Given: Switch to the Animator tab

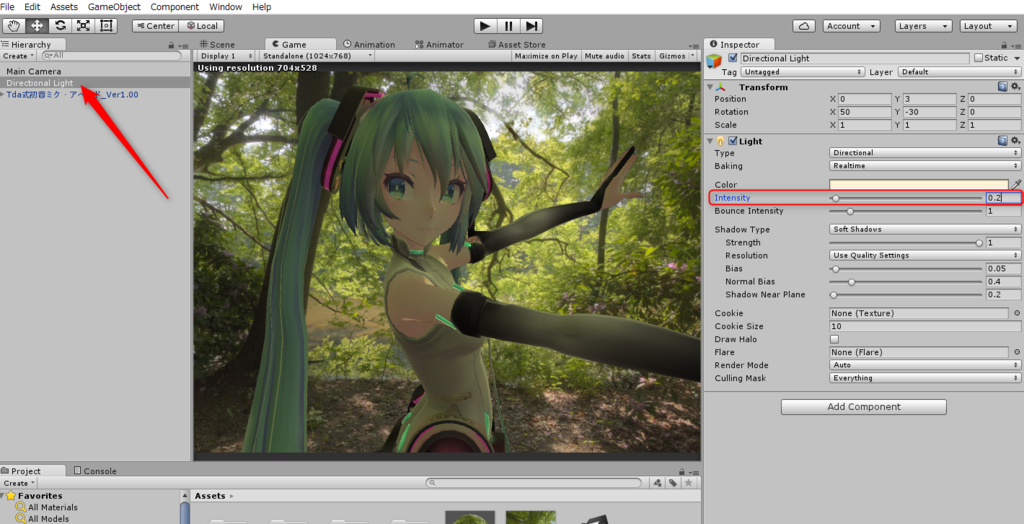Looking at the screenshot, I should (x=440, y=44).
